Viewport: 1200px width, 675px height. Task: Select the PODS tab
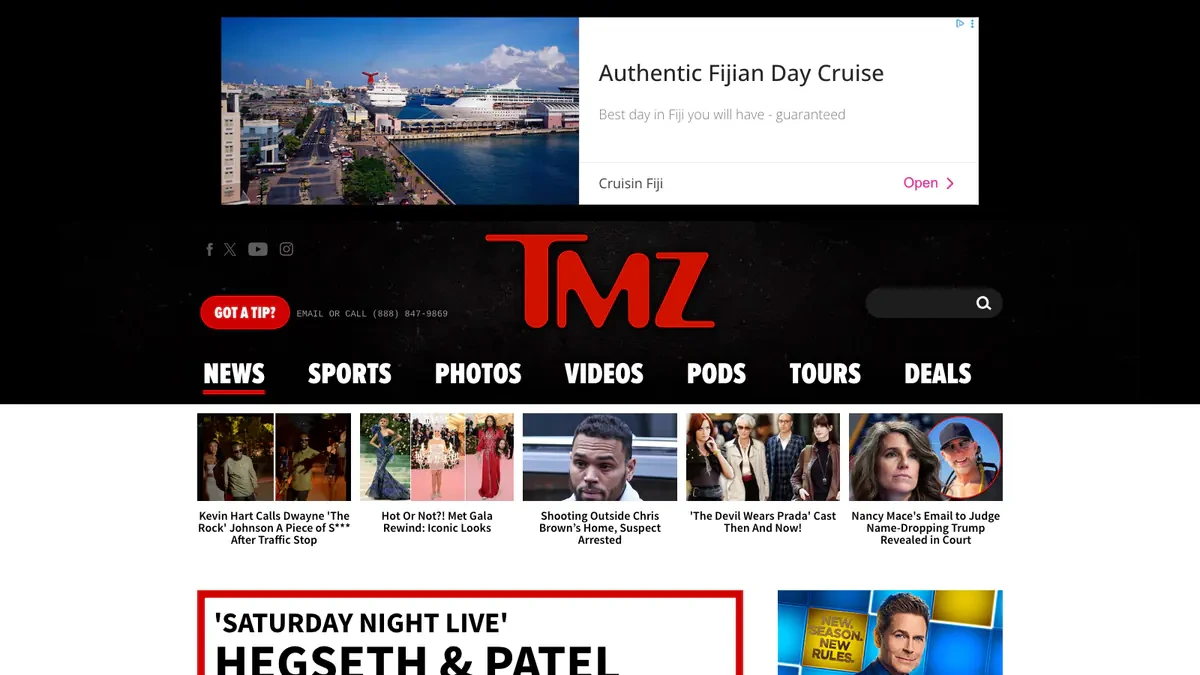[x=716, y=374]
